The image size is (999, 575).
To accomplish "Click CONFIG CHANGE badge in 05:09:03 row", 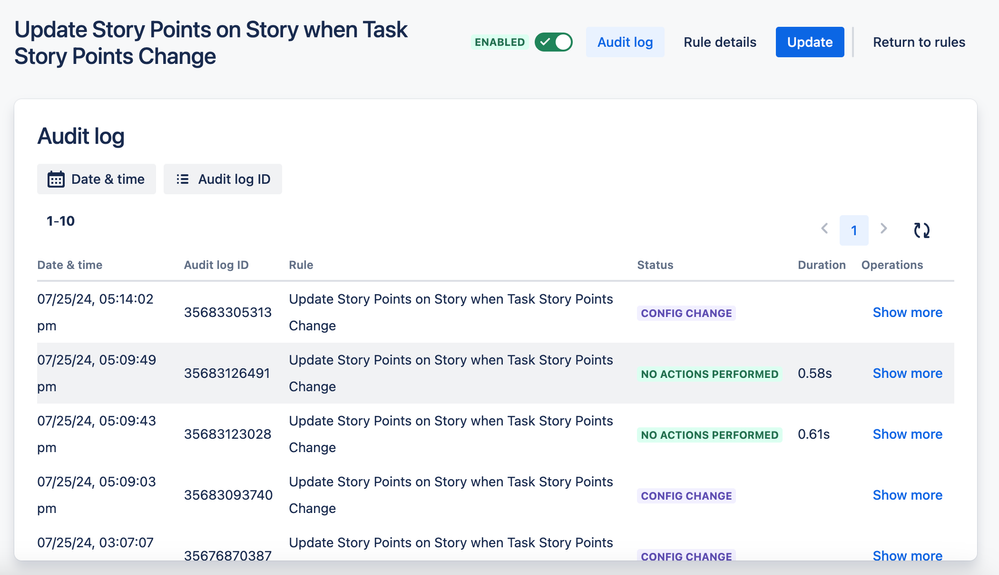I will click(x=686, y=496).
